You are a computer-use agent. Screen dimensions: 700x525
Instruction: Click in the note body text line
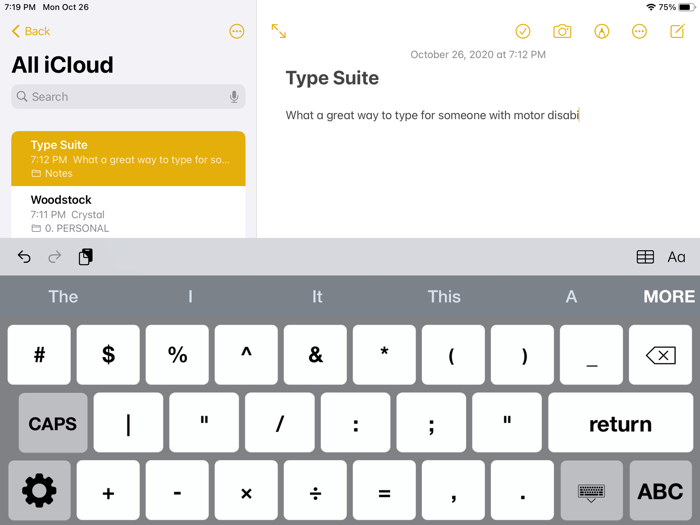432,115
